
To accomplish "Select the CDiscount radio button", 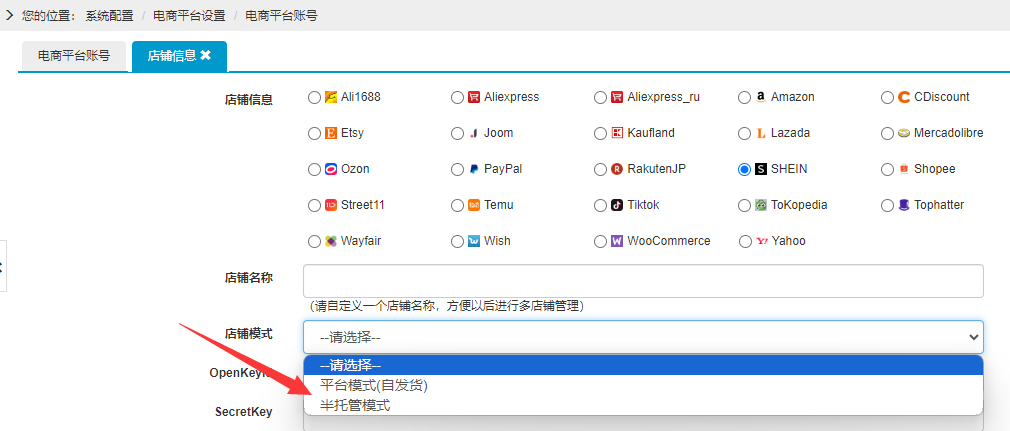I will coord(887,98).
